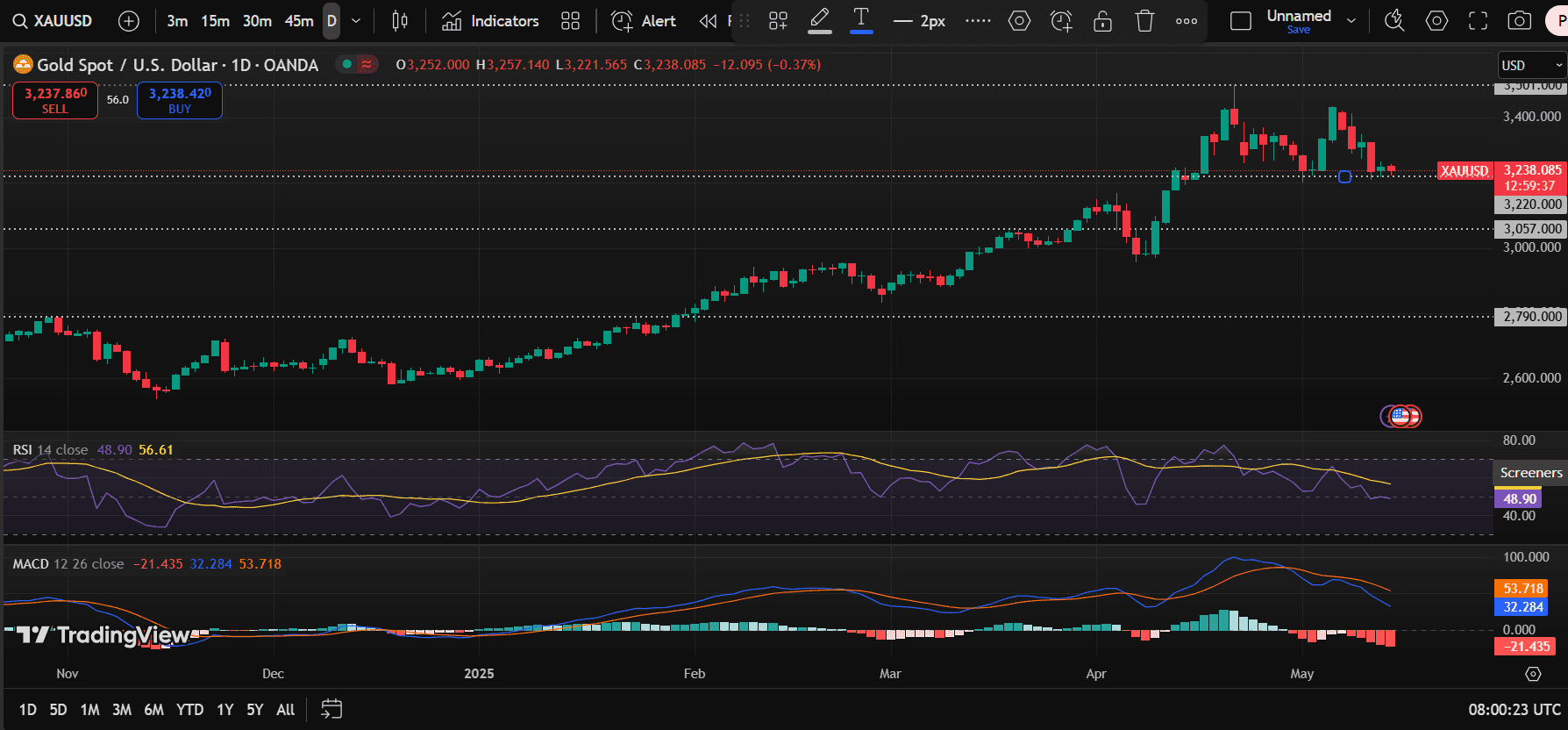
Task: Open the dotted line style selector
Action: [978, 21]
